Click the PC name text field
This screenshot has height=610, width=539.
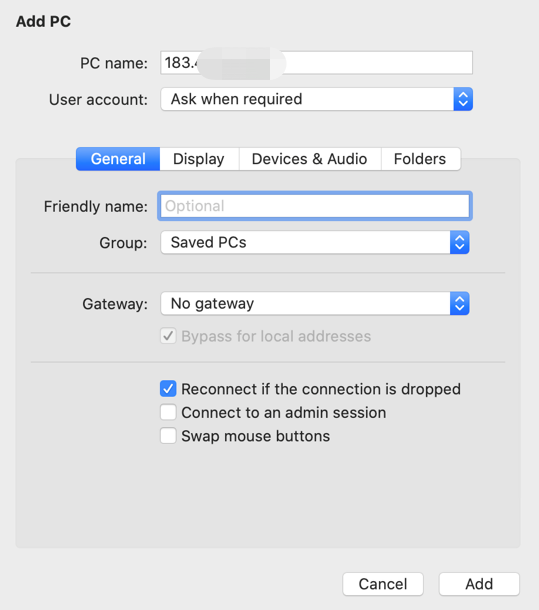point(316,63)
